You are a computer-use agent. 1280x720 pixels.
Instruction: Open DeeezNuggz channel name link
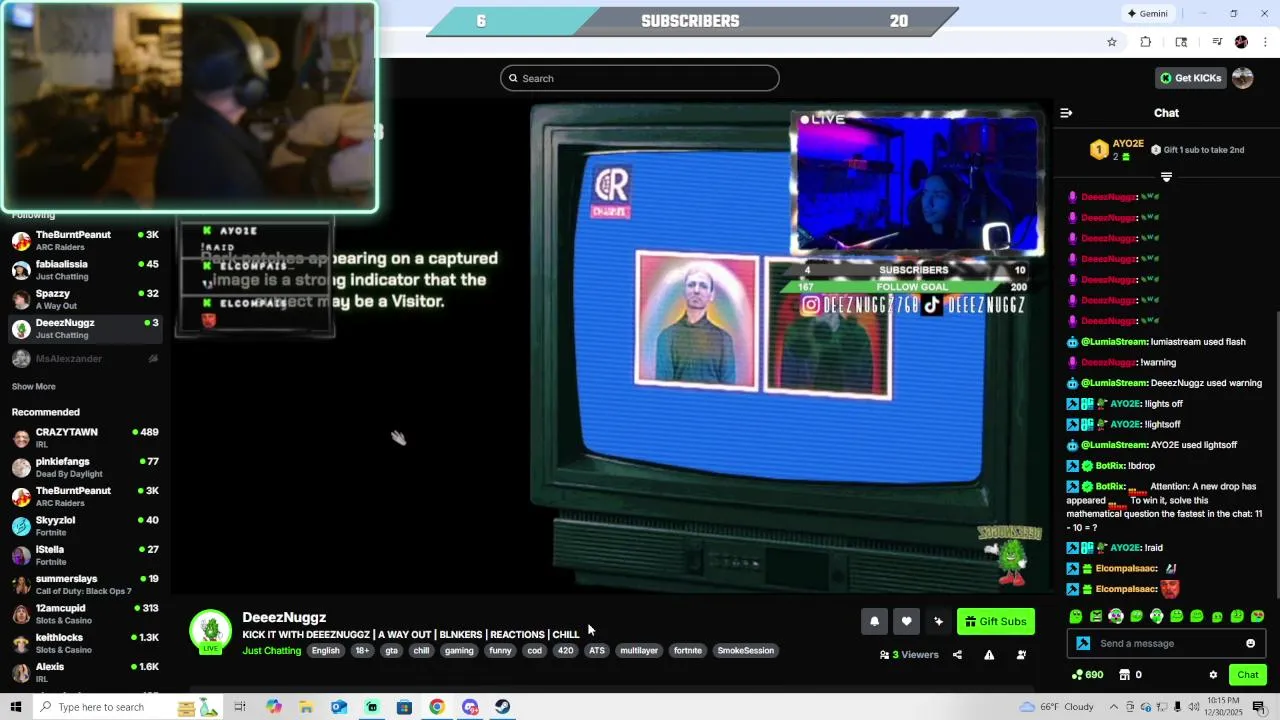pyautogui.click(x=284, y=617)
